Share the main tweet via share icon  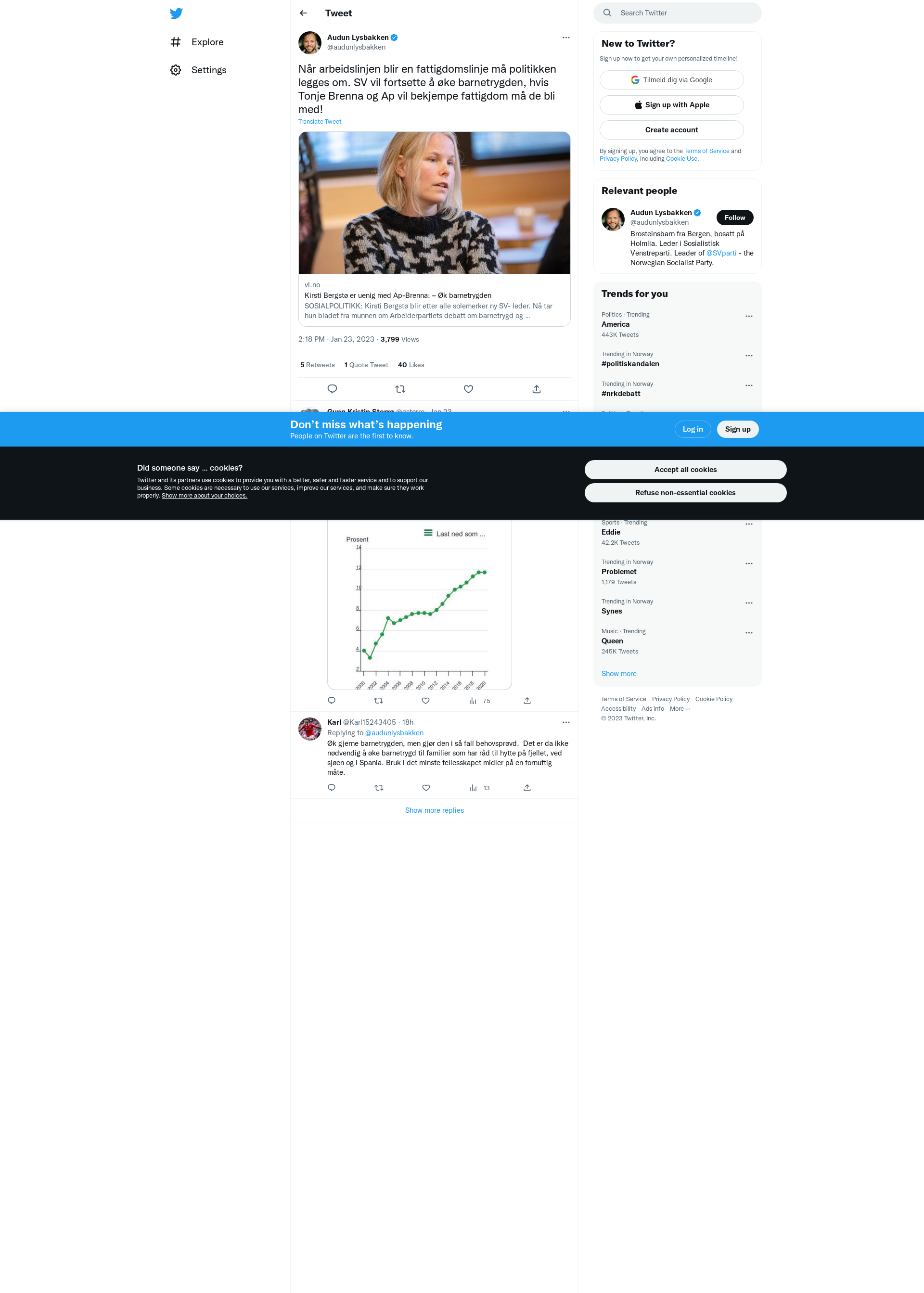(x=537, y=389)
